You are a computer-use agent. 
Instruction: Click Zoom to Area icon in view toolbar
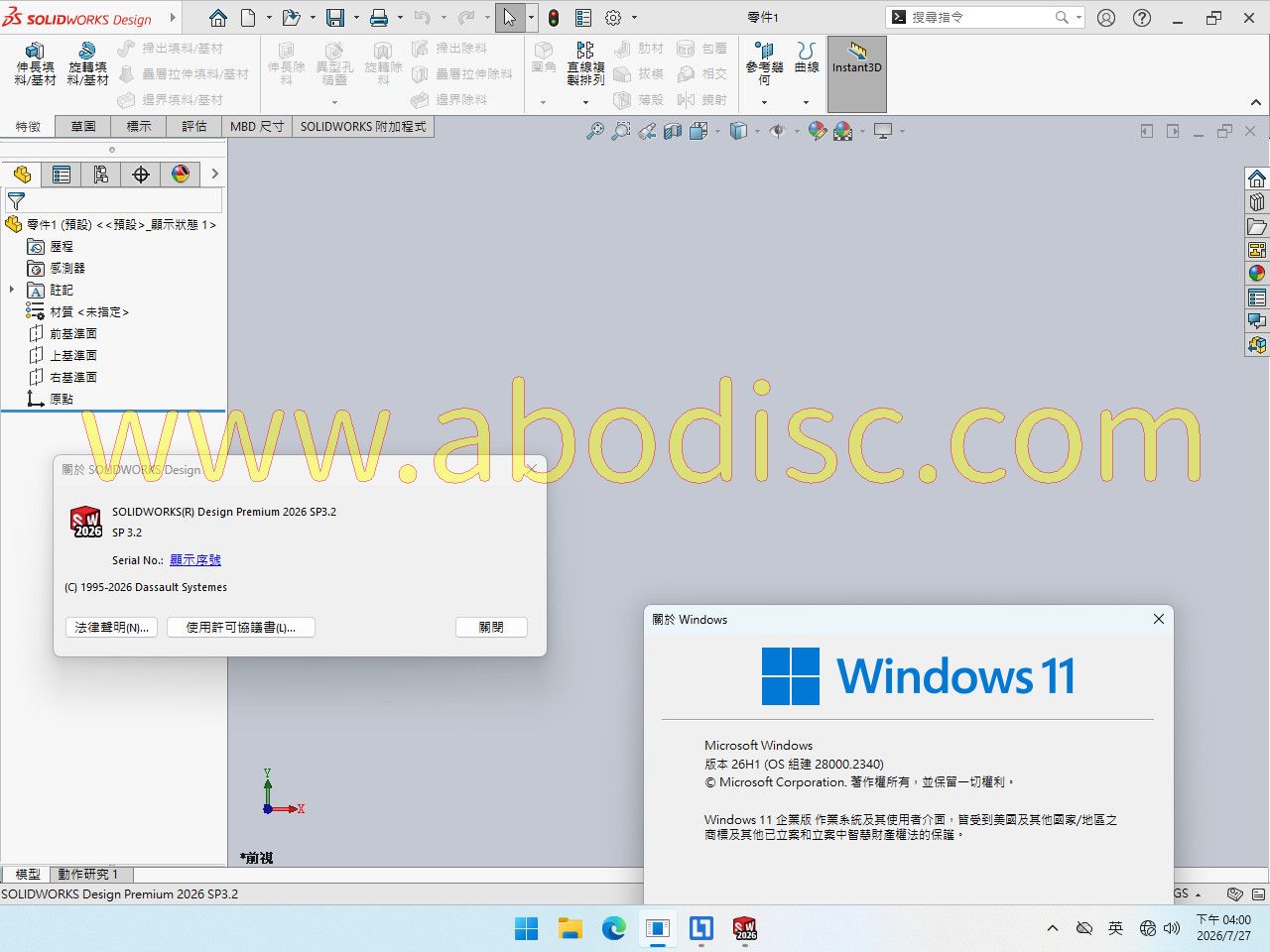click(x=620, y=131)
